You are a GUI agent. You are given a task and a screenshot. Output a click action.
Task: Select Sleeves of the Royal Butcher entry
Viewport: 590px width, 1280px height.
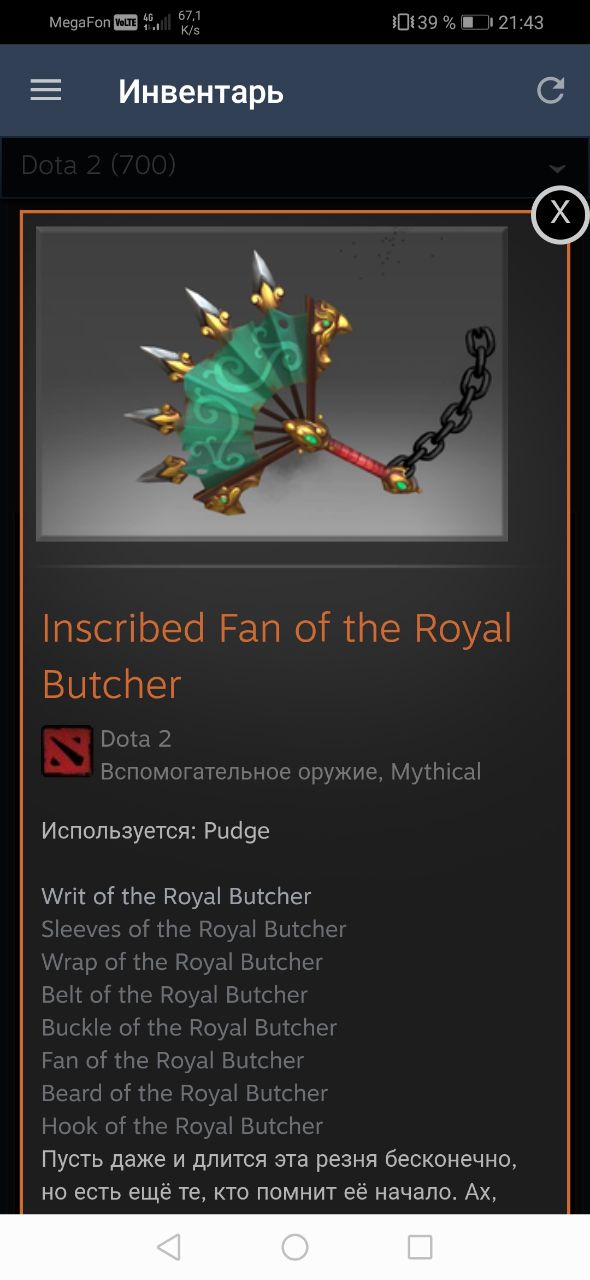click(194, 929)
